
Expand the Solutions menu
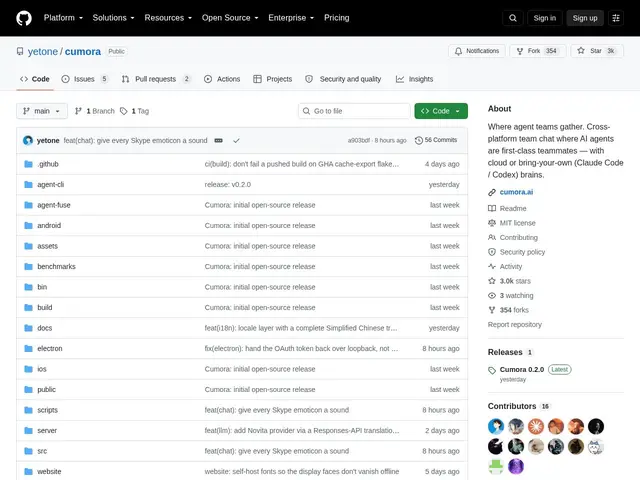(113, 18)
